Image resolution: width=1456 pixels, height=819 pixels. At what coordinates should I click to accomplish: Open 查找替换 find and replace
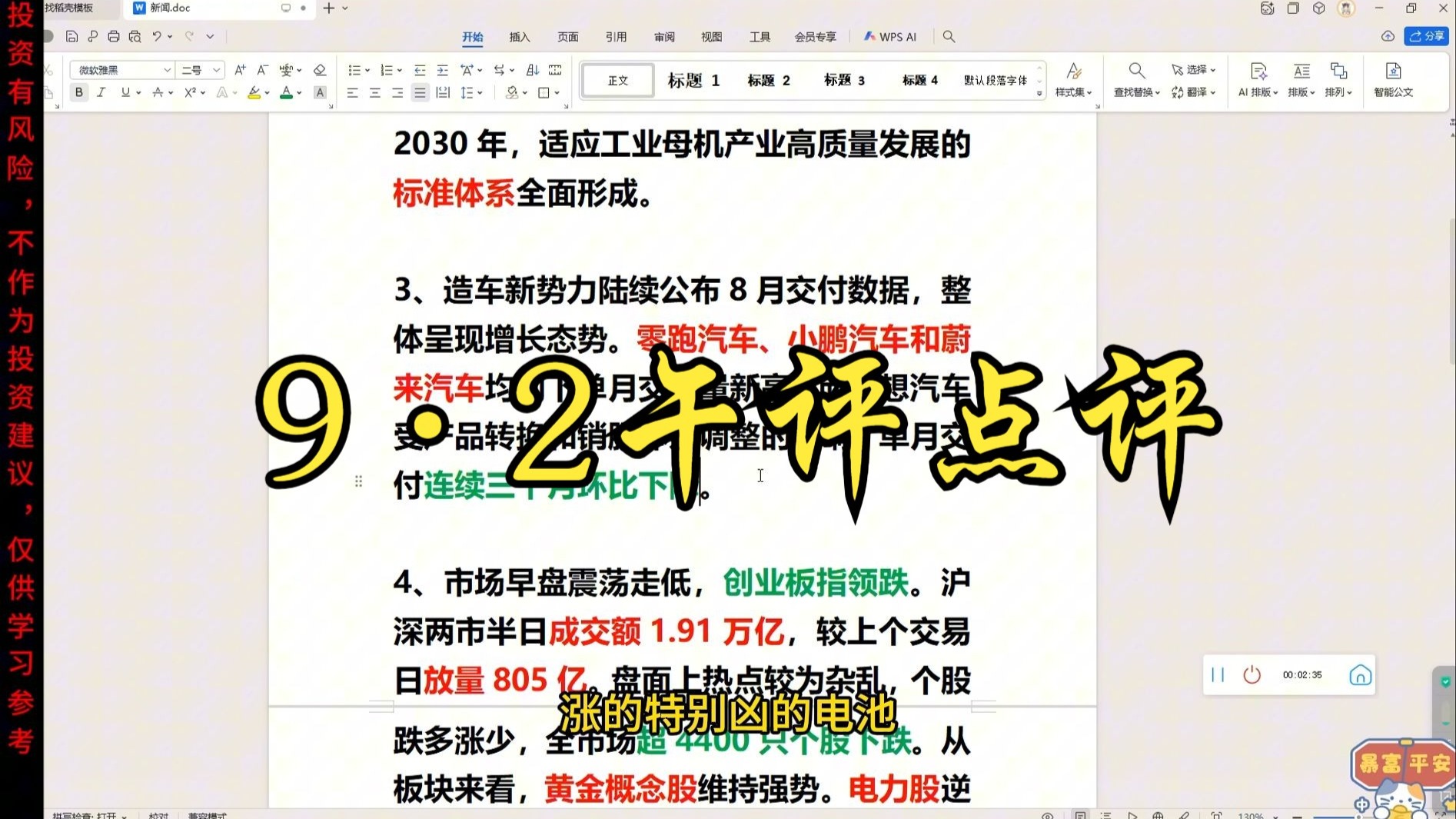tap(1136, 80)
